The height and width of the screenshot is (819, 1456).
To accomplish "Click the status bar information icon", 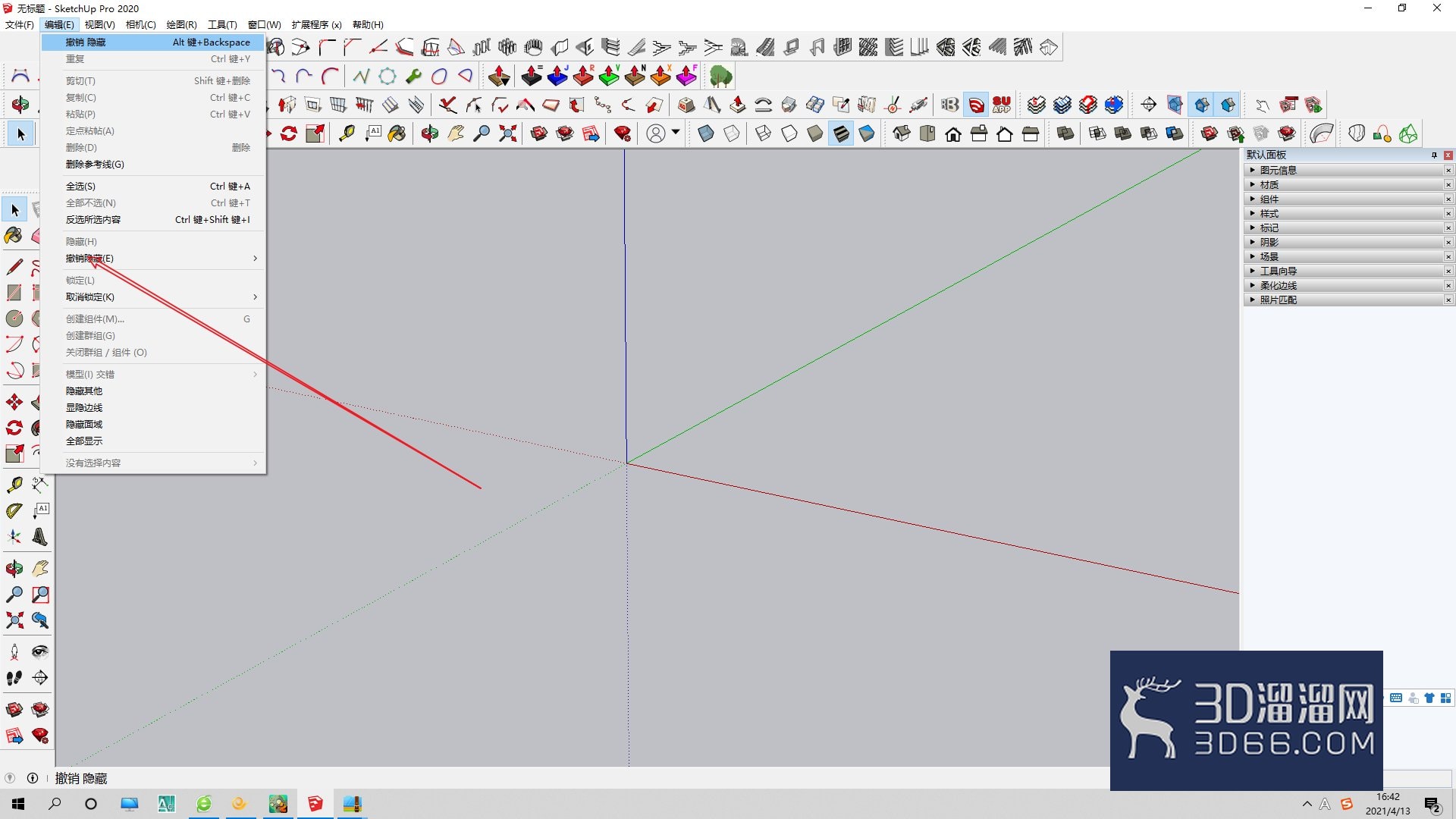I will 33,778.
